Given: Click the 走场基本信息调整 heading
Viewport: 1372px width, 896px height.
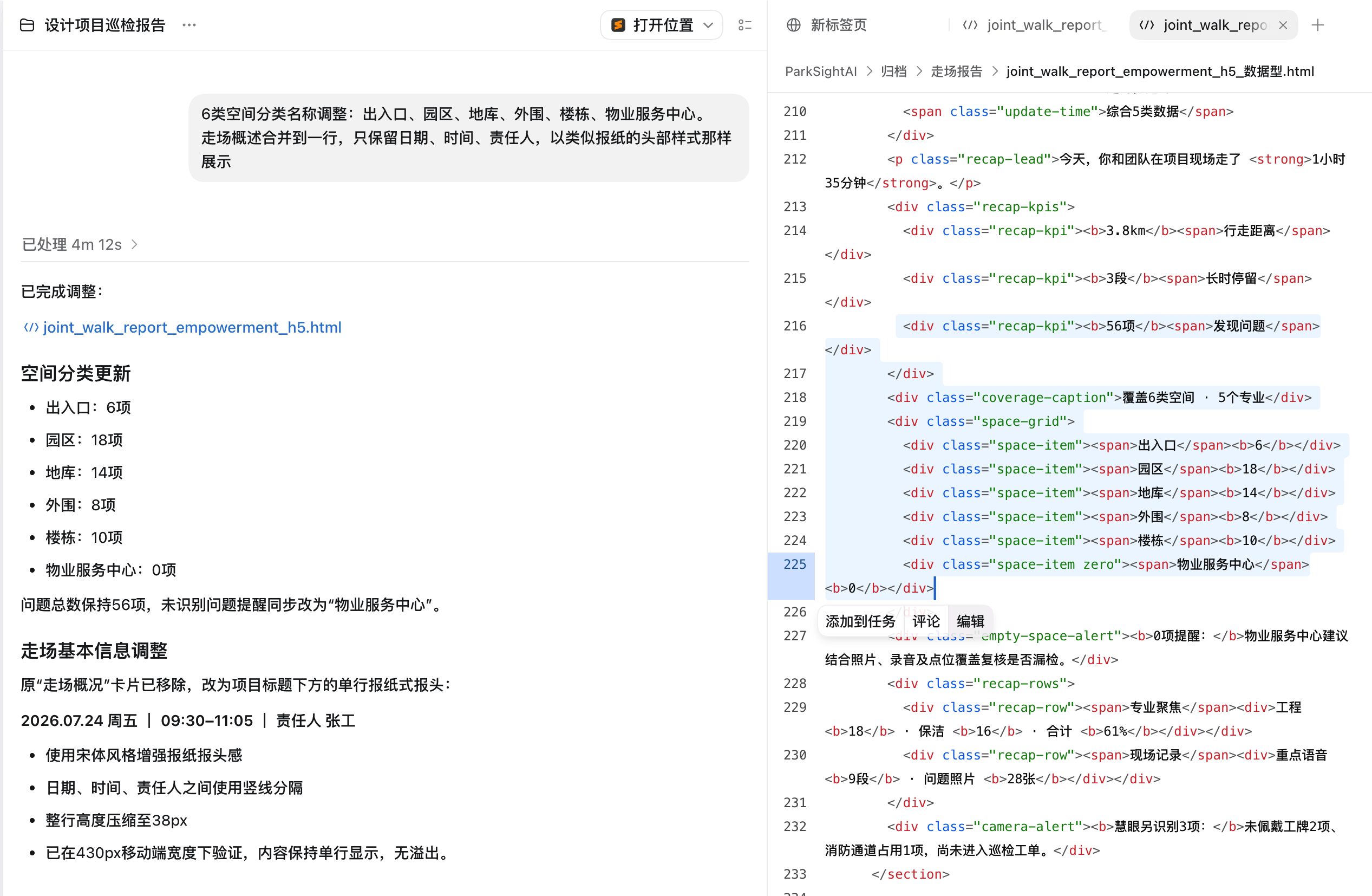Looking at the screenshot, I should 94,650.
